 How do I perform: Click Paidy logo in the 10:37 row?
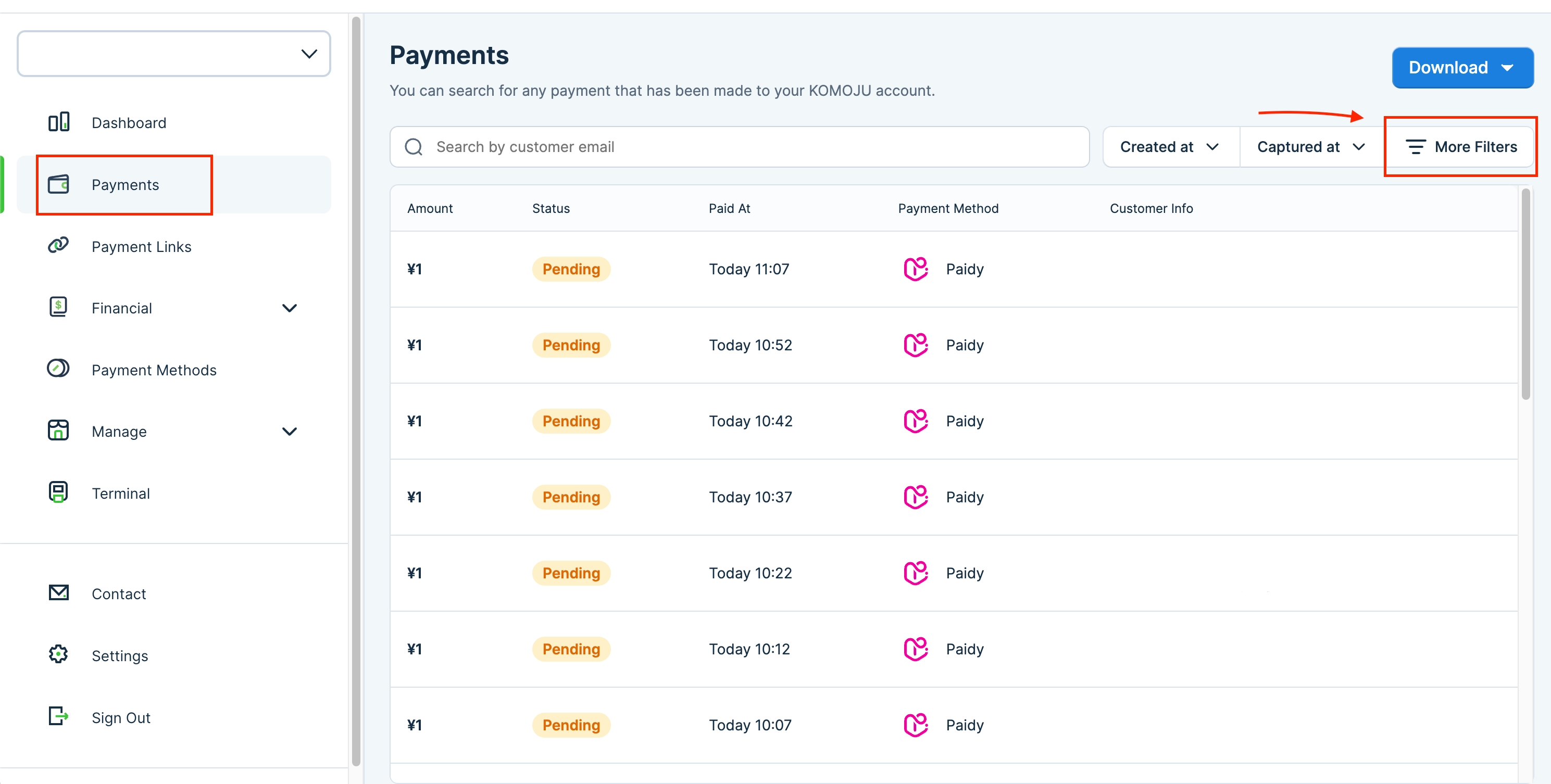[916, 497]
